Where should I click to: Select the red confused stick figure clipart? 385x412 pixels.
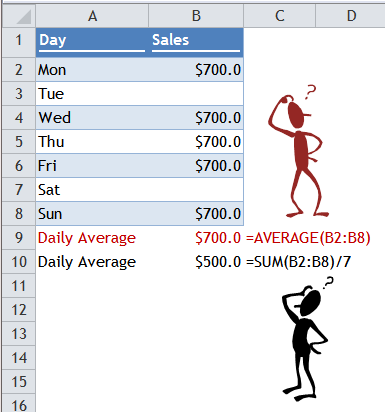pos(299,151)
